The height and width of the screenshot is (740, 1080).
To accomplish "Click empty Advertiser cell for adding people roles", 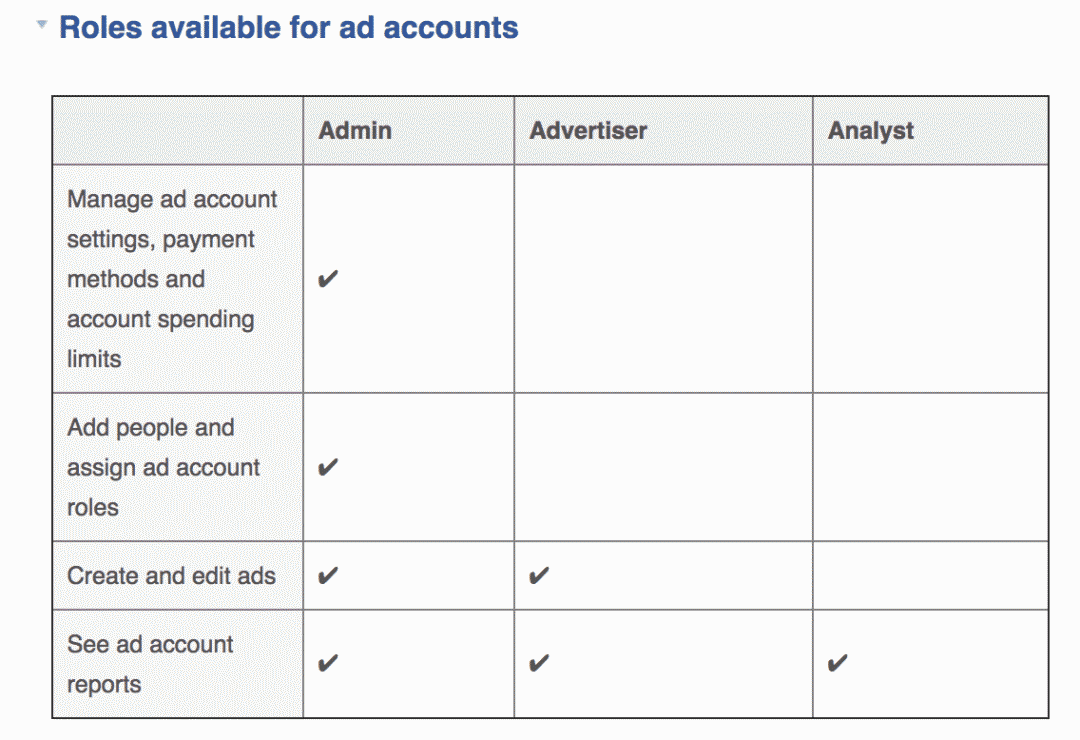I will point(663,467).
